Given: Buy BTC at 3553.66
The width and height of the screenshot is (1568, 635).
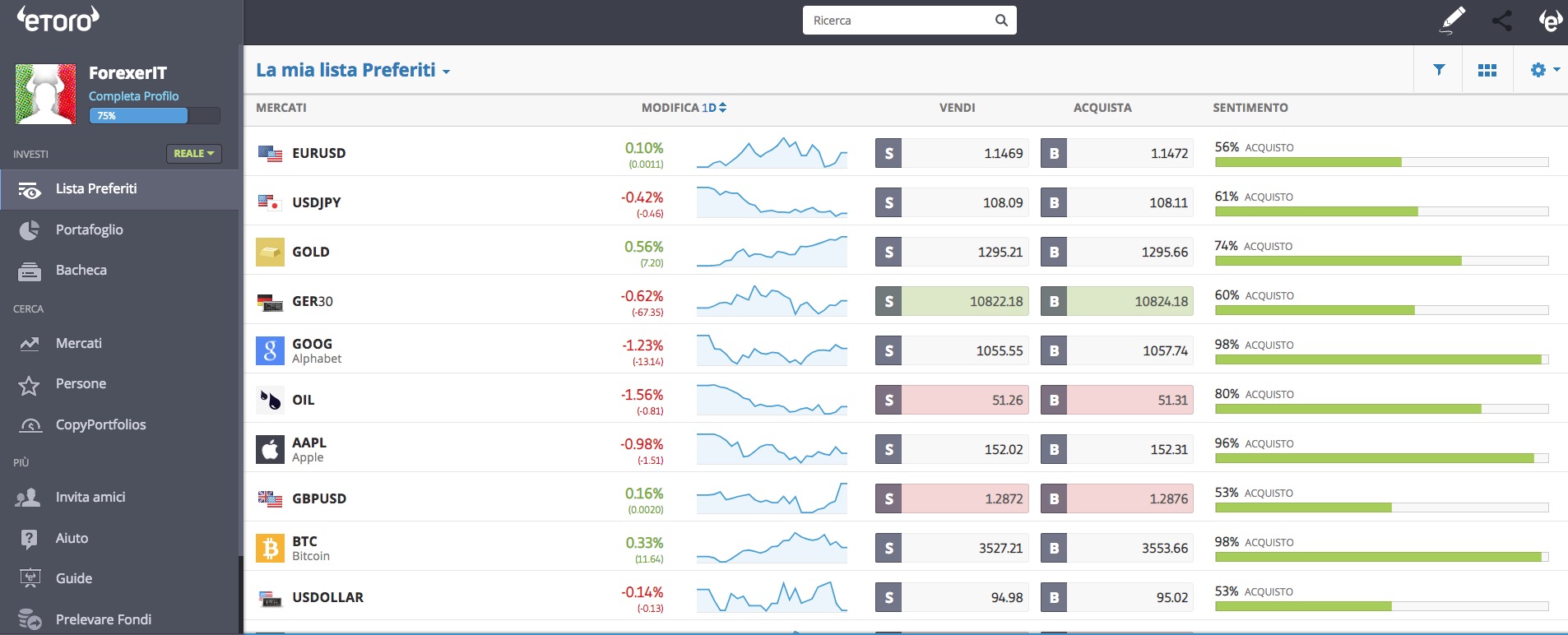Looking at the screenshot, I should point(1117,548).
